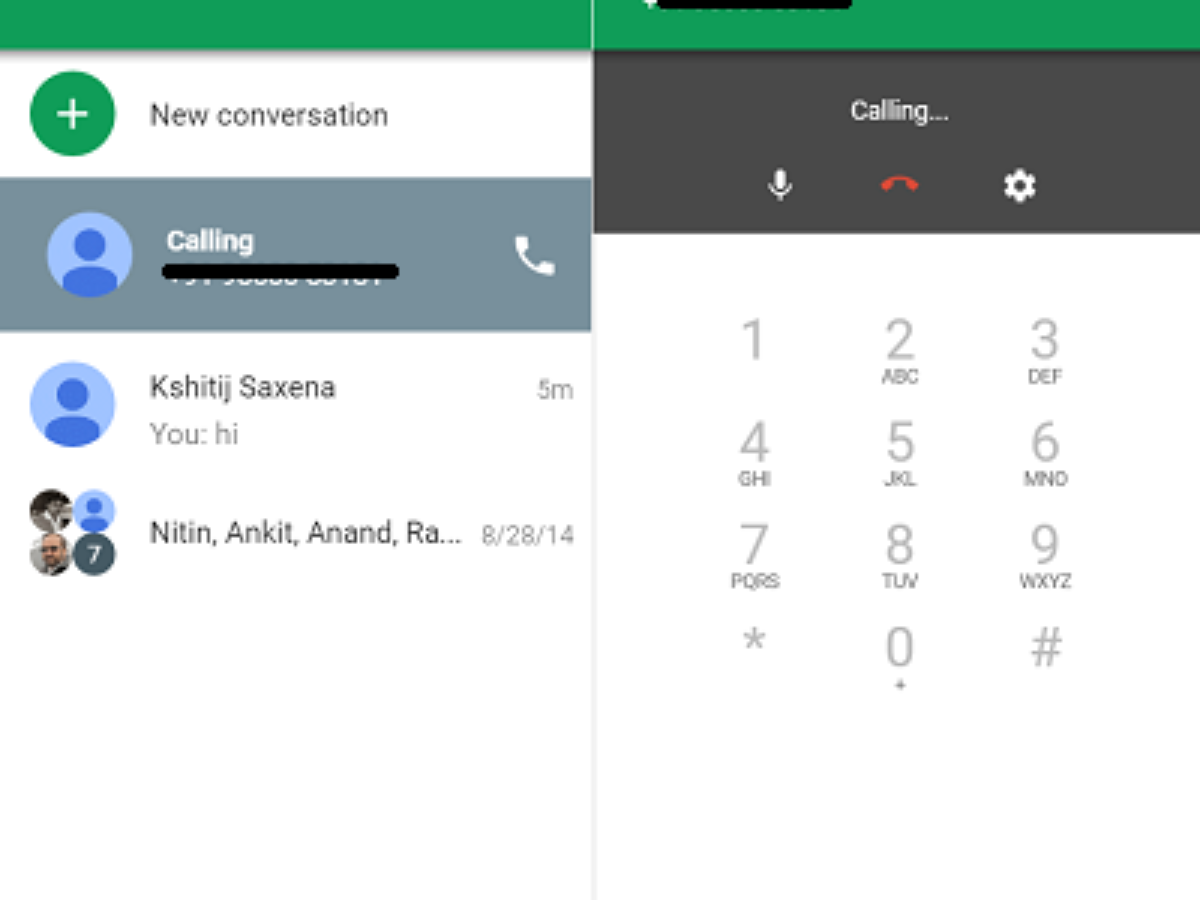Select the New conversation label
The width and height of the screenshot is (1200, 900).
click(x=269, y=115)
